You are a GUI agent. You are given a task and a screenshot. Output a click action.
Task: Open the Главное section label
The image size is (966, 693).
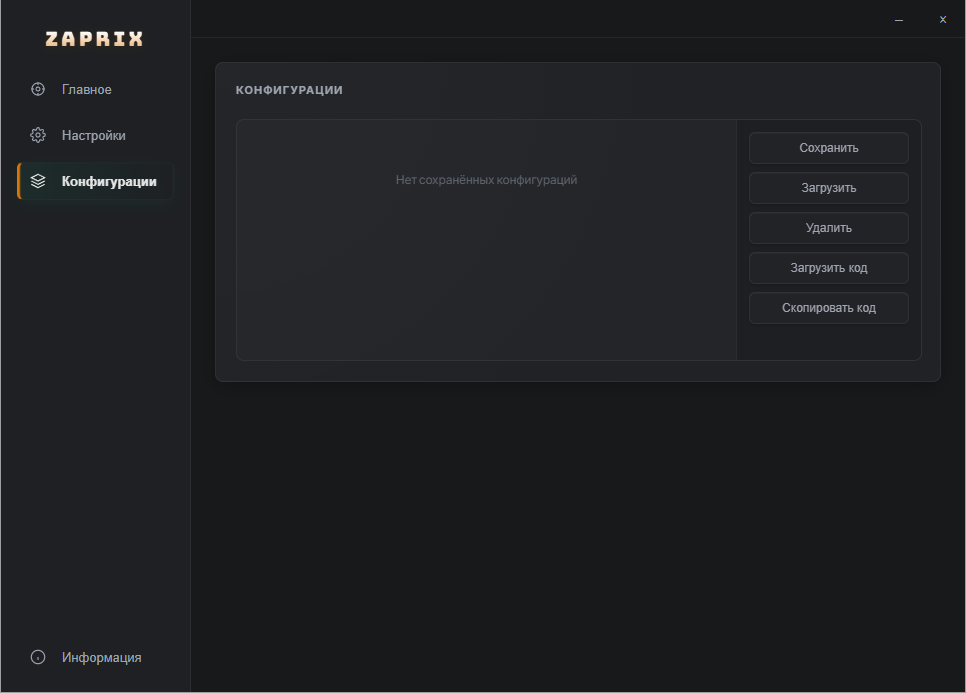[86, 89]
